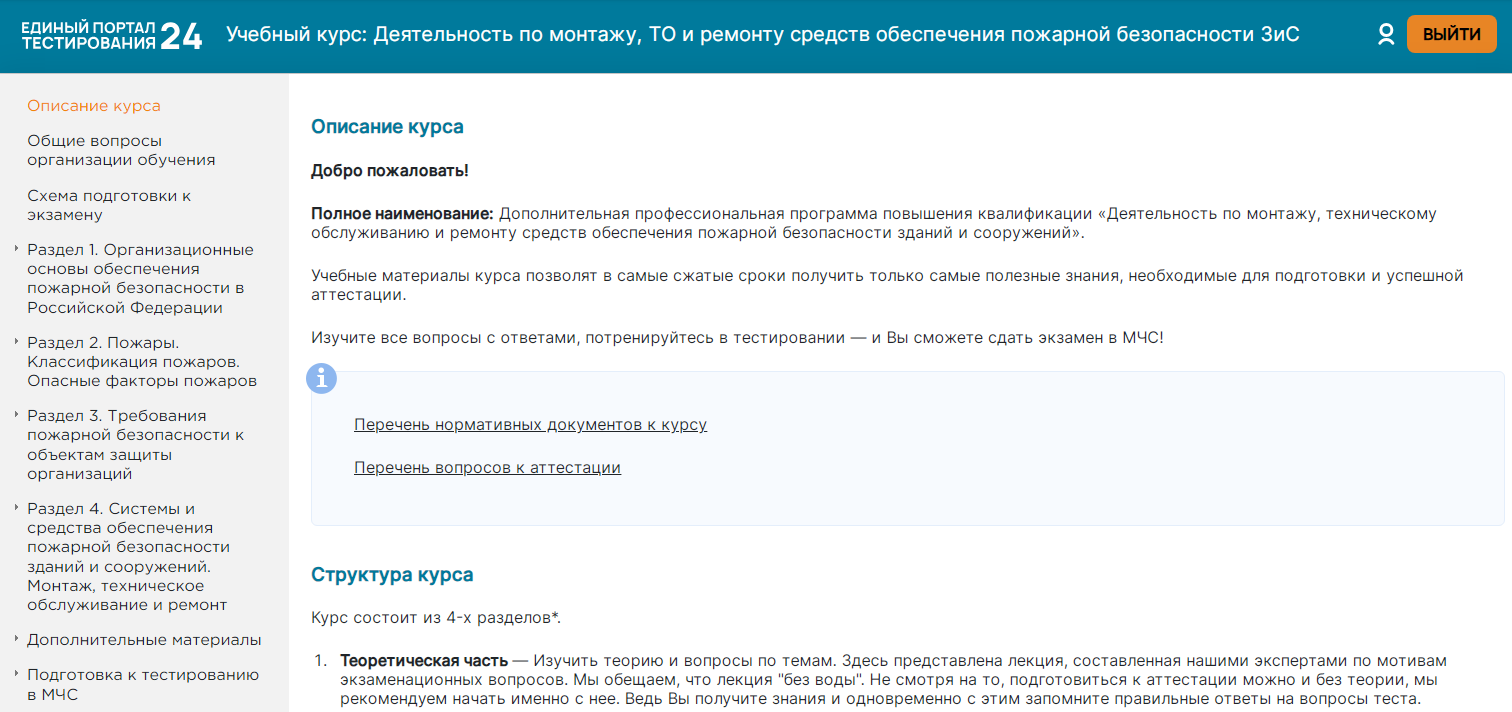Click the Учебный курс title in header

point(762,35)
